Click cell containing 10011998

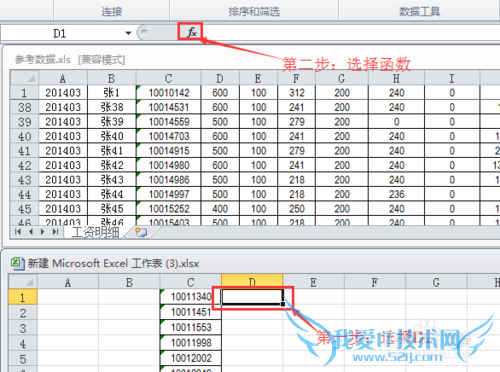pyautogui.click(x=191, y=343)
